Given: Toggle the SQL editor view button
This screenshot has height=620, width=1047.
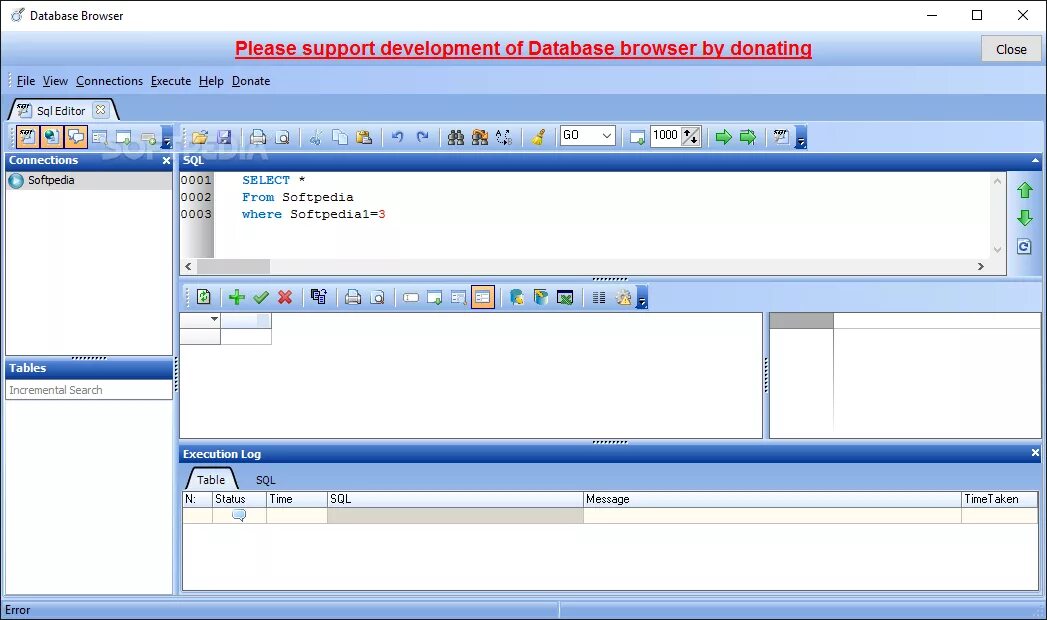Looking at the screenshot, I should click(x=27, y=137).
